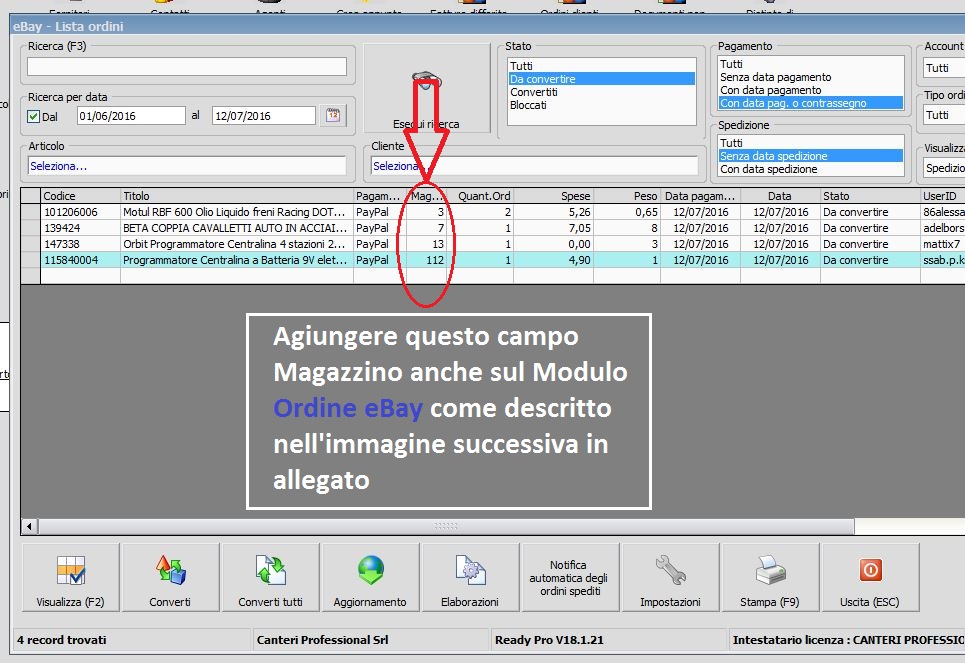Screen dimensions: 965x663
Task: Click the Esegui ricerca button
Action: (x=426, y=88)
